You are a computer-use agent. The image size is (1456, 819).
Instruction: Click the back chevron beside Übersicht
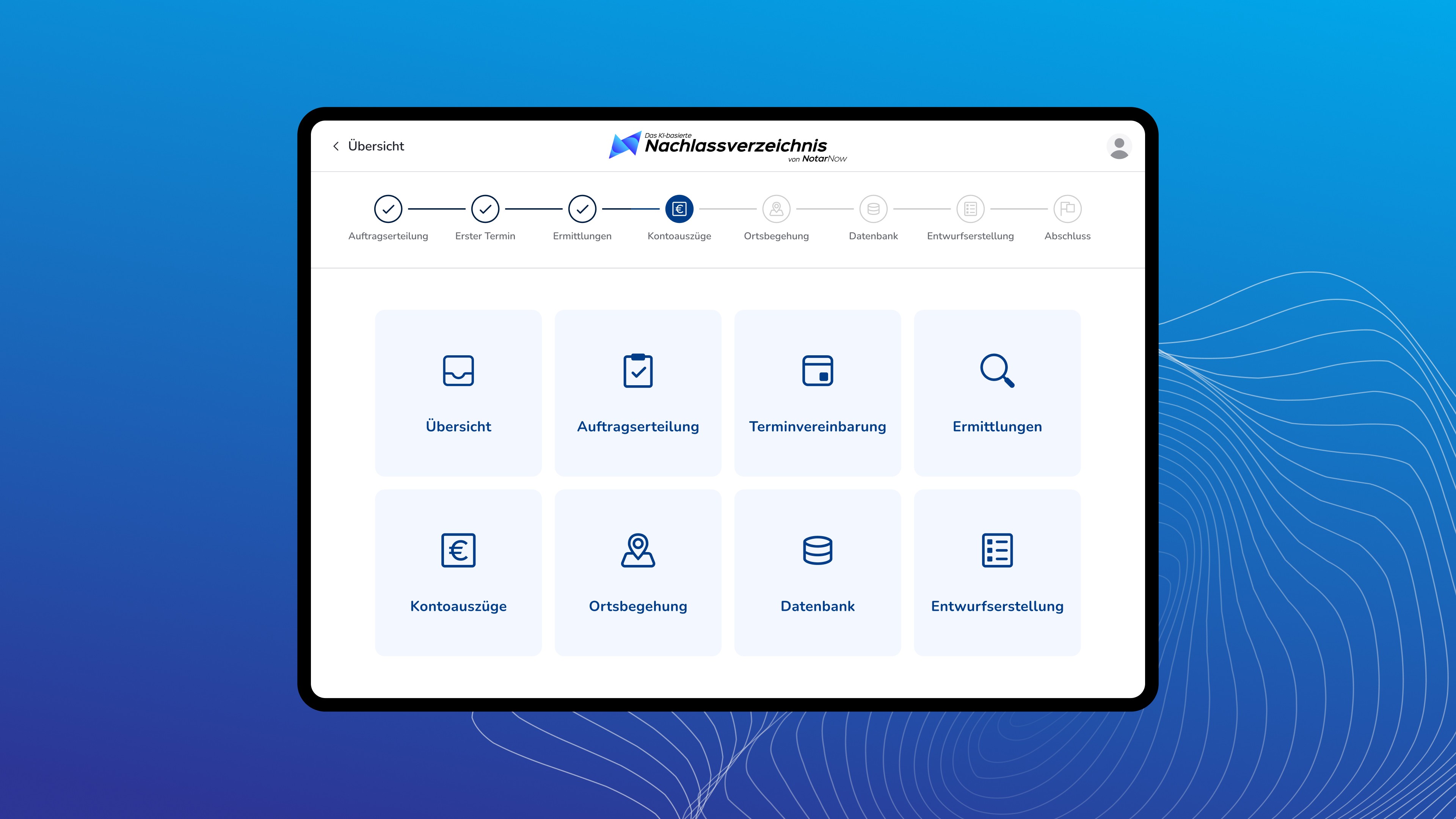tap(336, 146)
